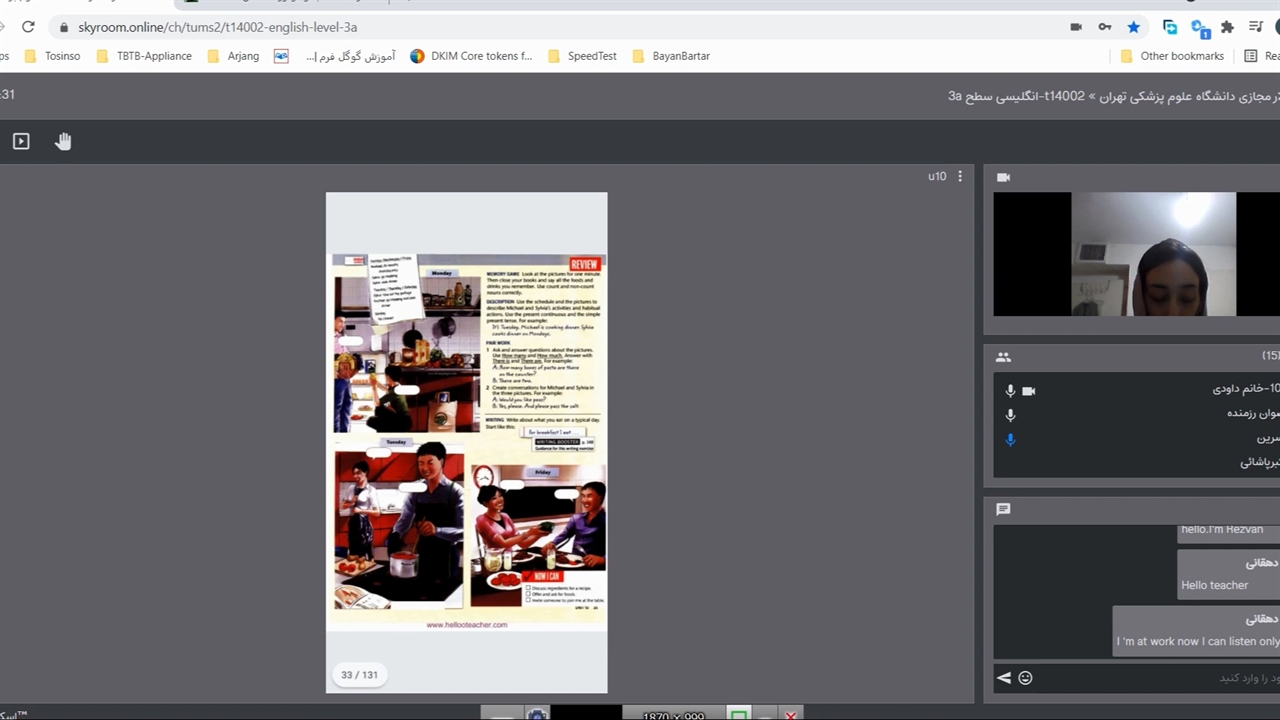Click the send message arrow icon
The image size is (1280, 720).
[1004, 678]
